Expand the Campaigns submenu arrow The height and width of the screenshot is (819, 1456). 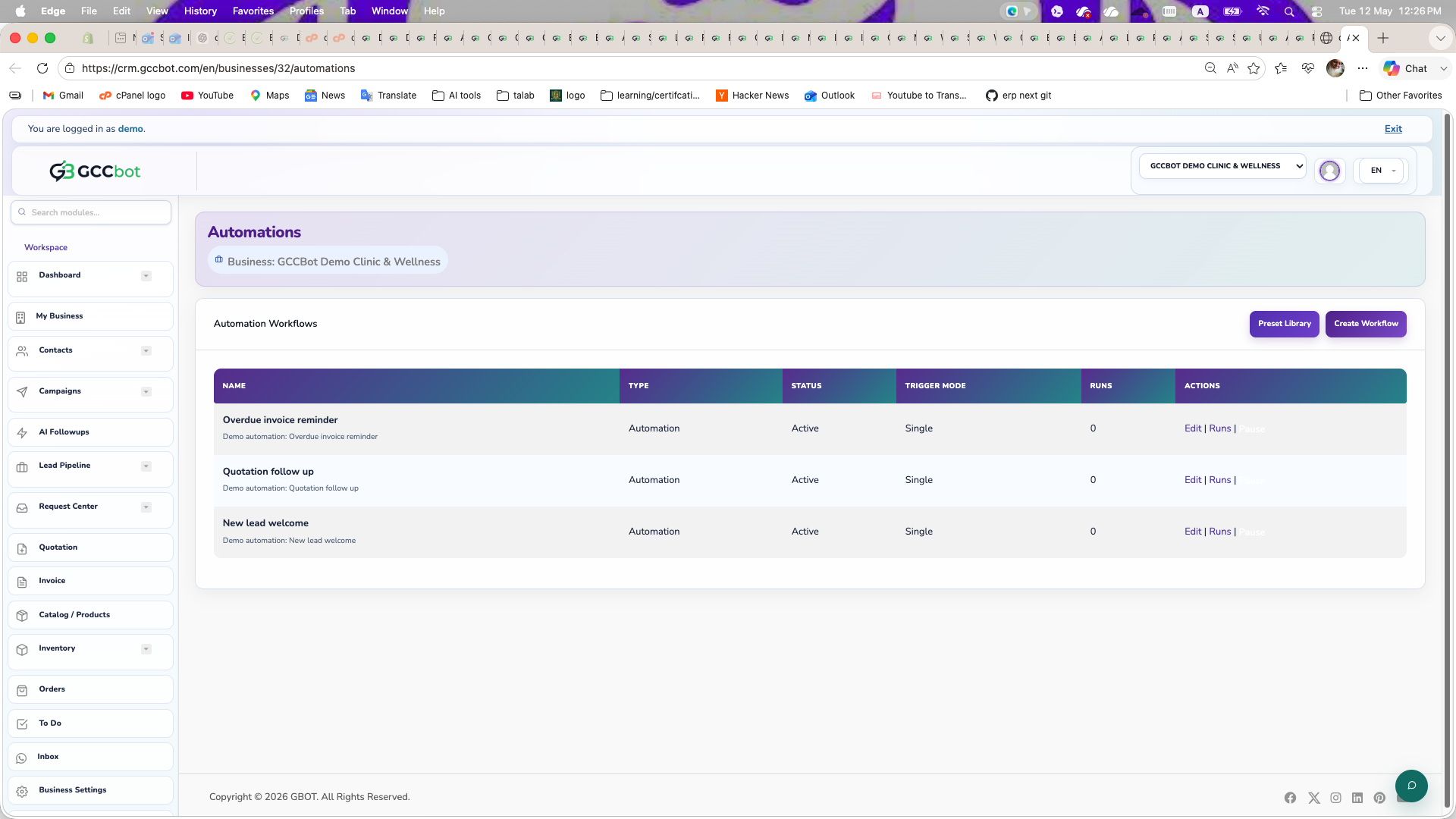tap(146, 392)
